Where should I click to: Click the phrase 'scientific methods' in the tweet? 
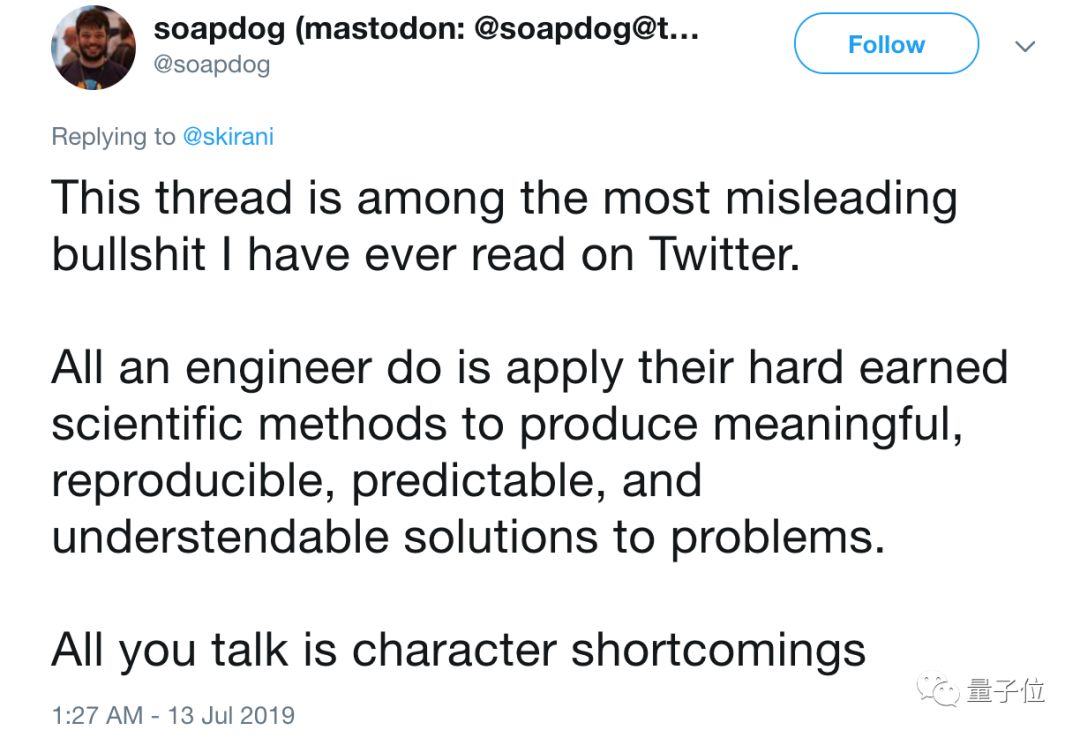point(247,424)
